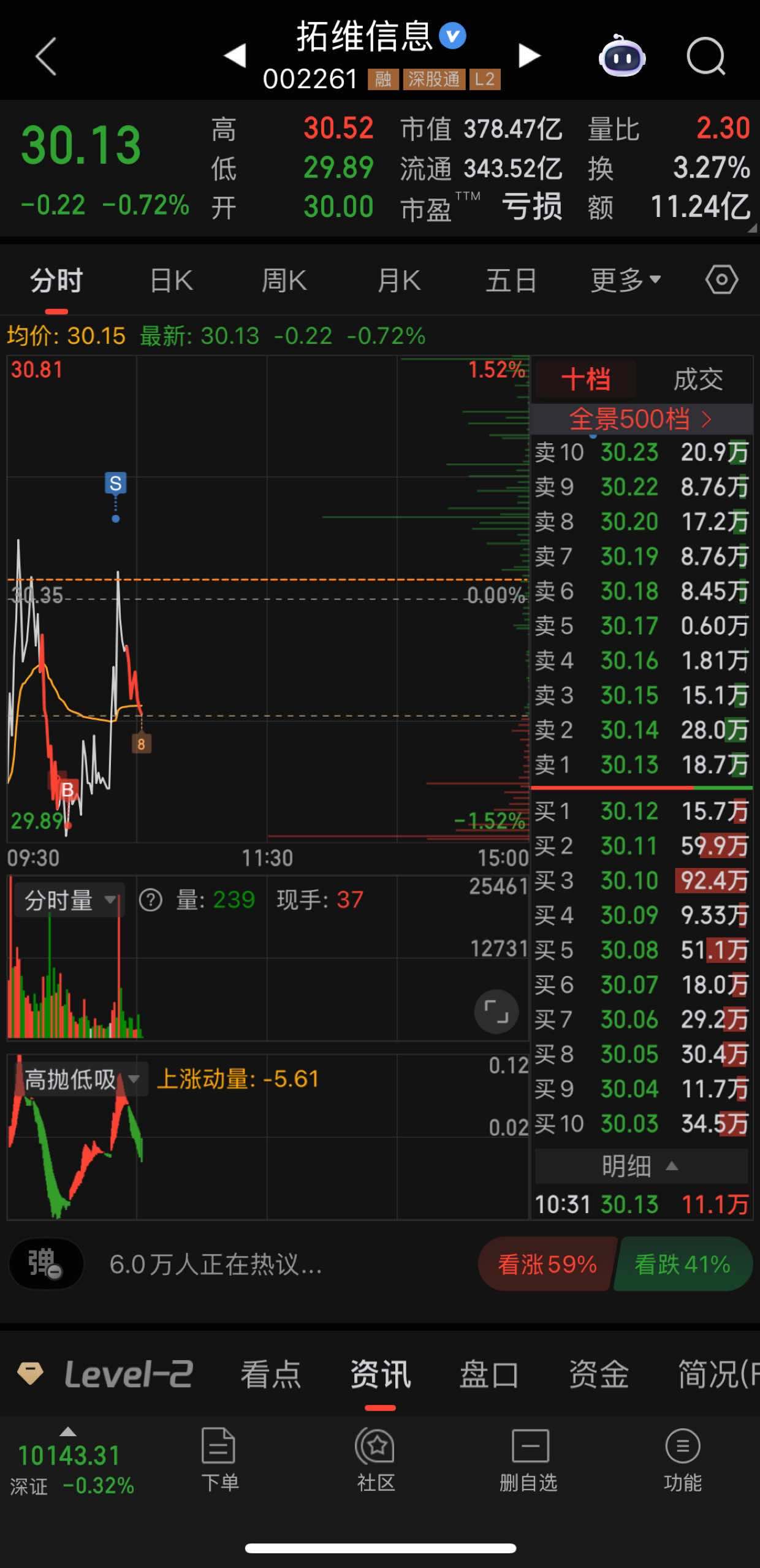The image size is (760, 1568).
Task: Open chart settings hexagon icon
Action: [x=721, y=280]
